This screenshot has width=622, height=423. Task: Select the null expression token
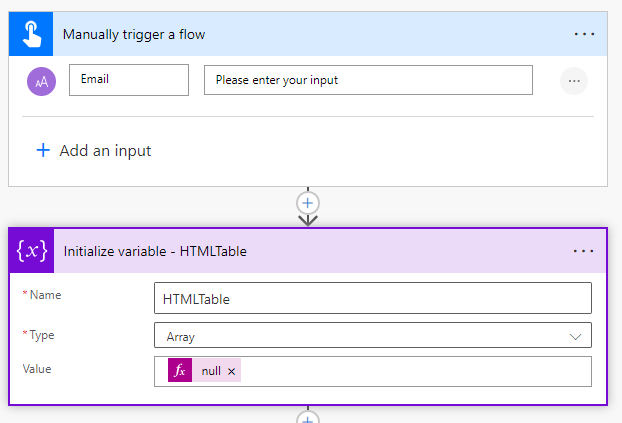[x=211, y=371]
